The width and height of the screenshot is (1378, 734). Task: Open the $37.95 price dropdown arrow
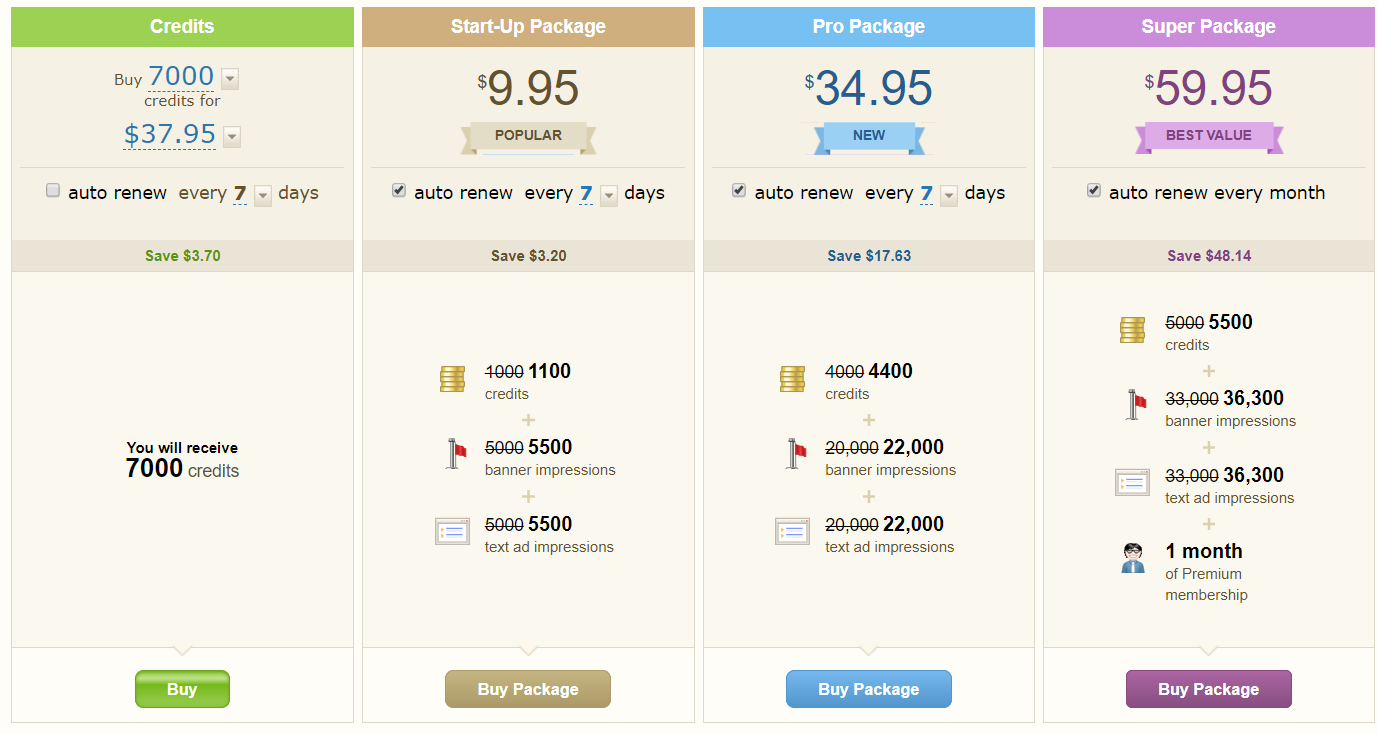pyautogui.click(x=232, y=136)
